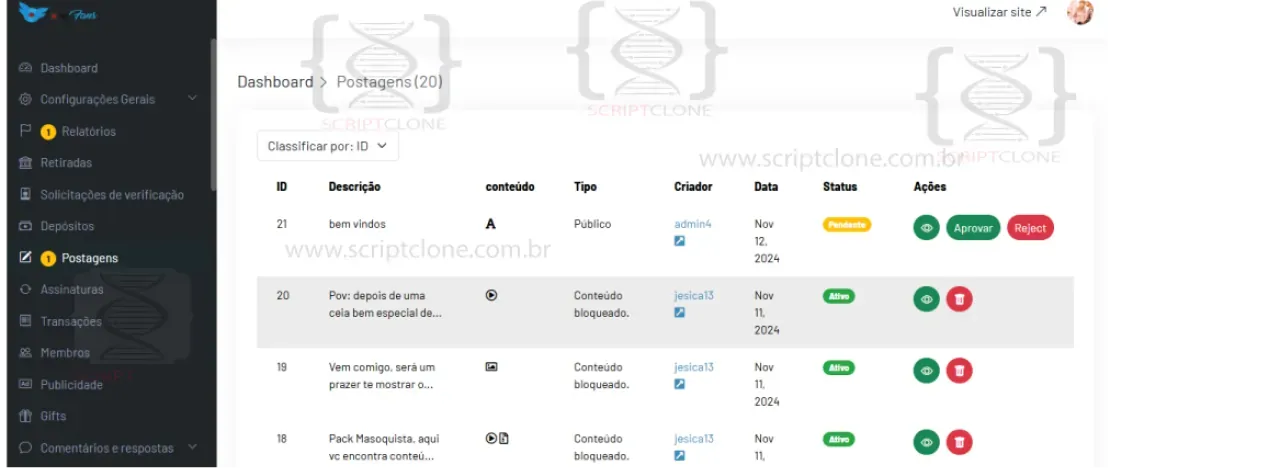
Task: Approve post 21 with Aprovar button
Action: pyautogui.click(x=973, y=228)
